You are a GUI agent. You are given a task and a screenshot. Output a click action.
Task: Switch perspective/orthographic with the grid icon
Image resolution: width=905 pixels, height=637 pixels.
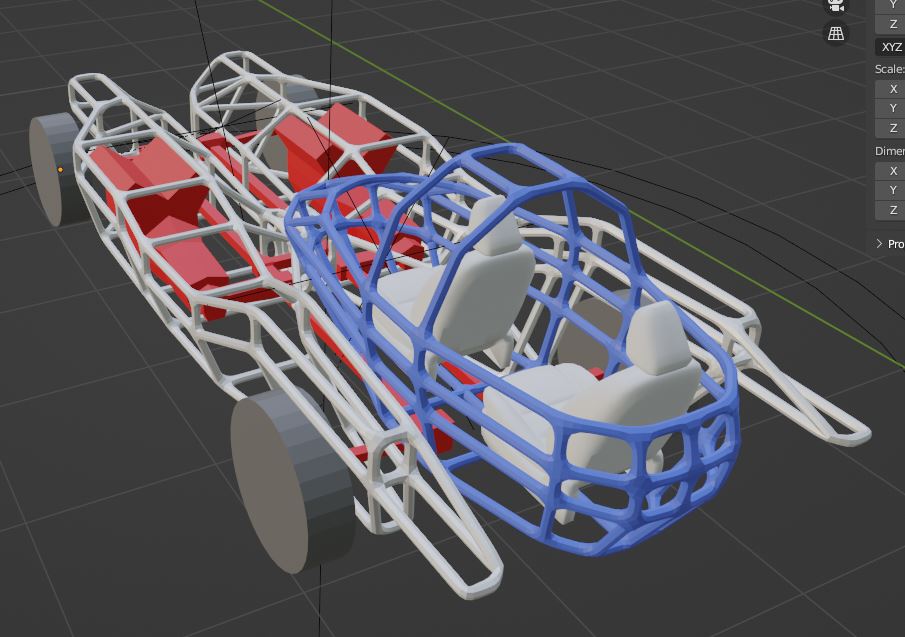pos(836,33)
